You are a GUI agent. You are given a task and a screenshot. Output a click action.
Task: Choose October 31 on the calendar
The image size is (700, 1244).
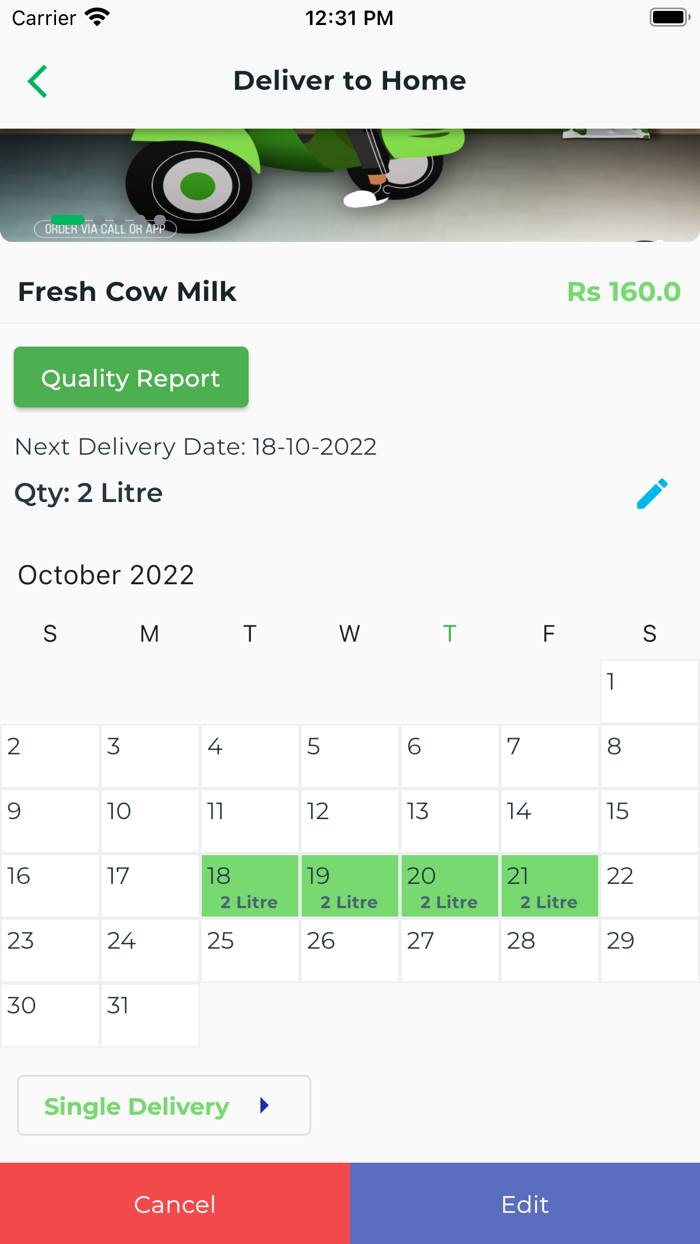150,1016
